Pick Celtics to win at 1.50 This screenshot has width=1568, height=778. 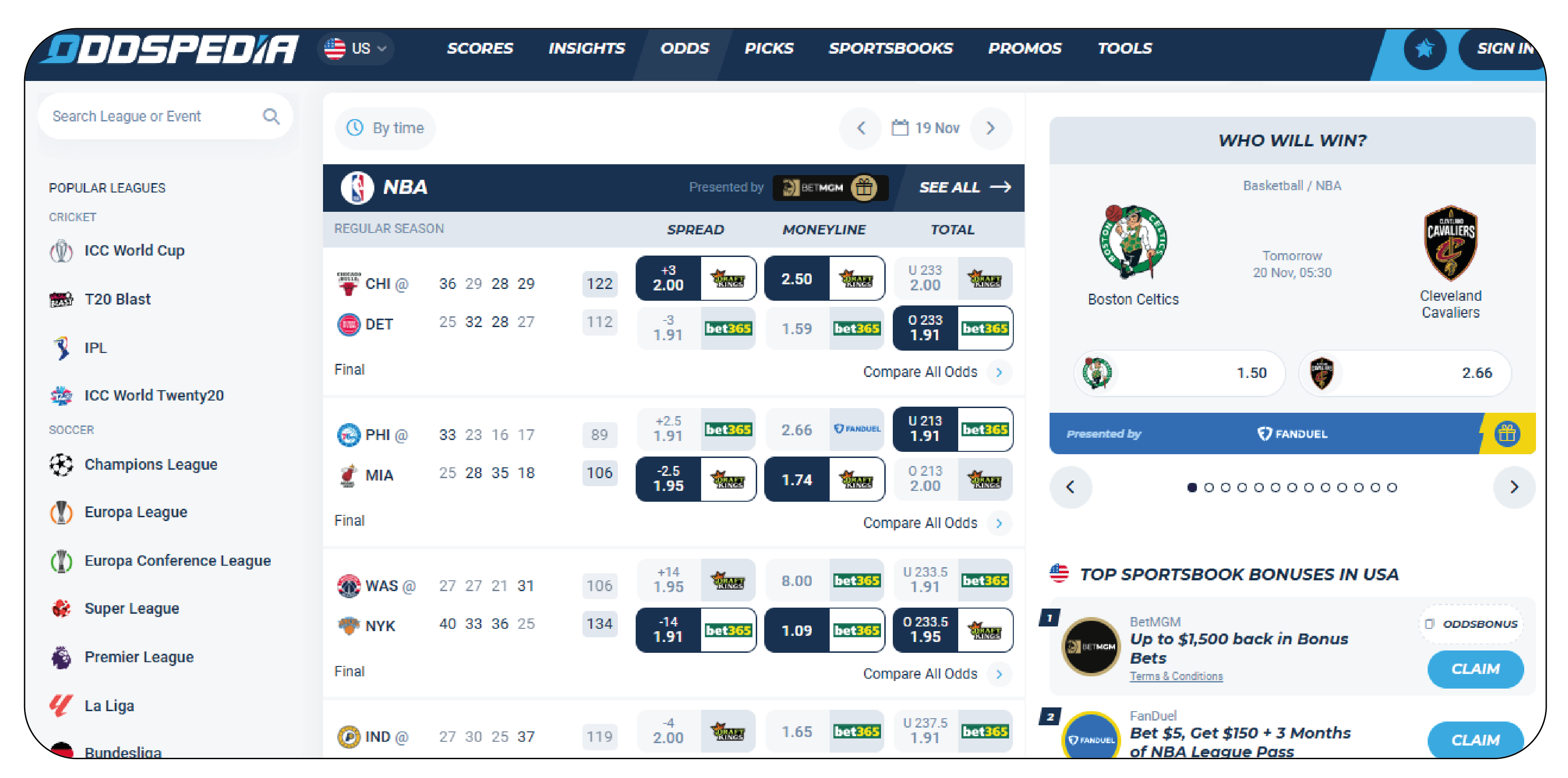pyautogui.click(x=1179, y=373)
